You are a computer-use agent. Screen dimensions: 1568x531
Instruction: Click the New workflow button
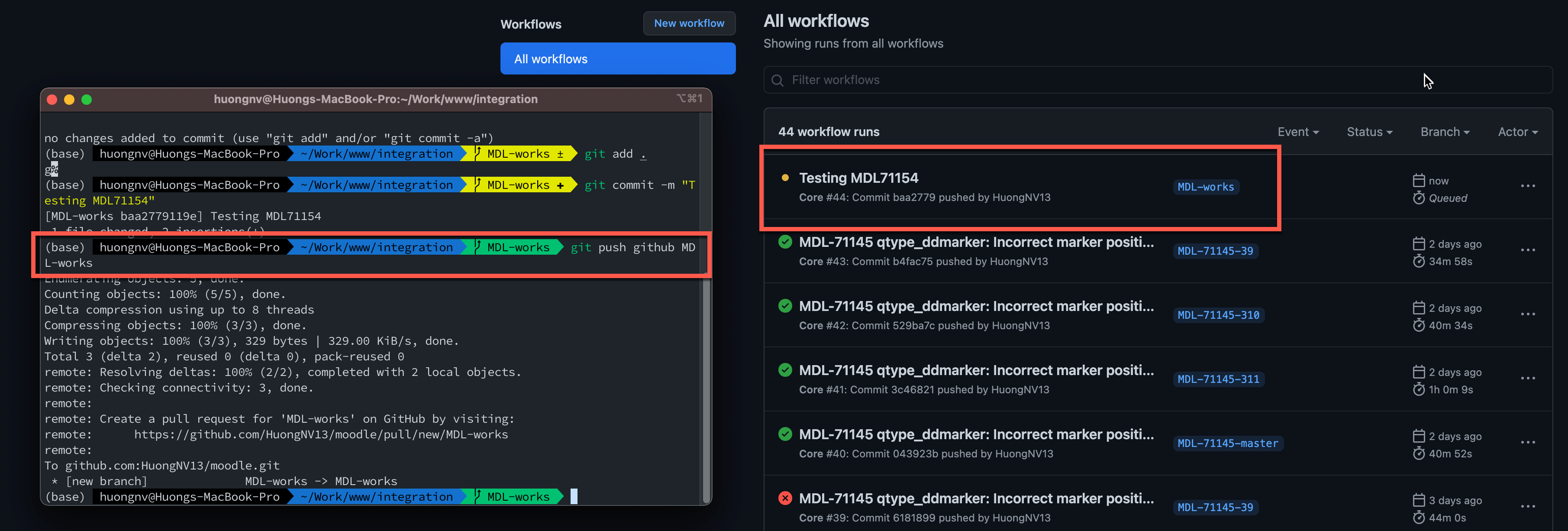(689, 23)
